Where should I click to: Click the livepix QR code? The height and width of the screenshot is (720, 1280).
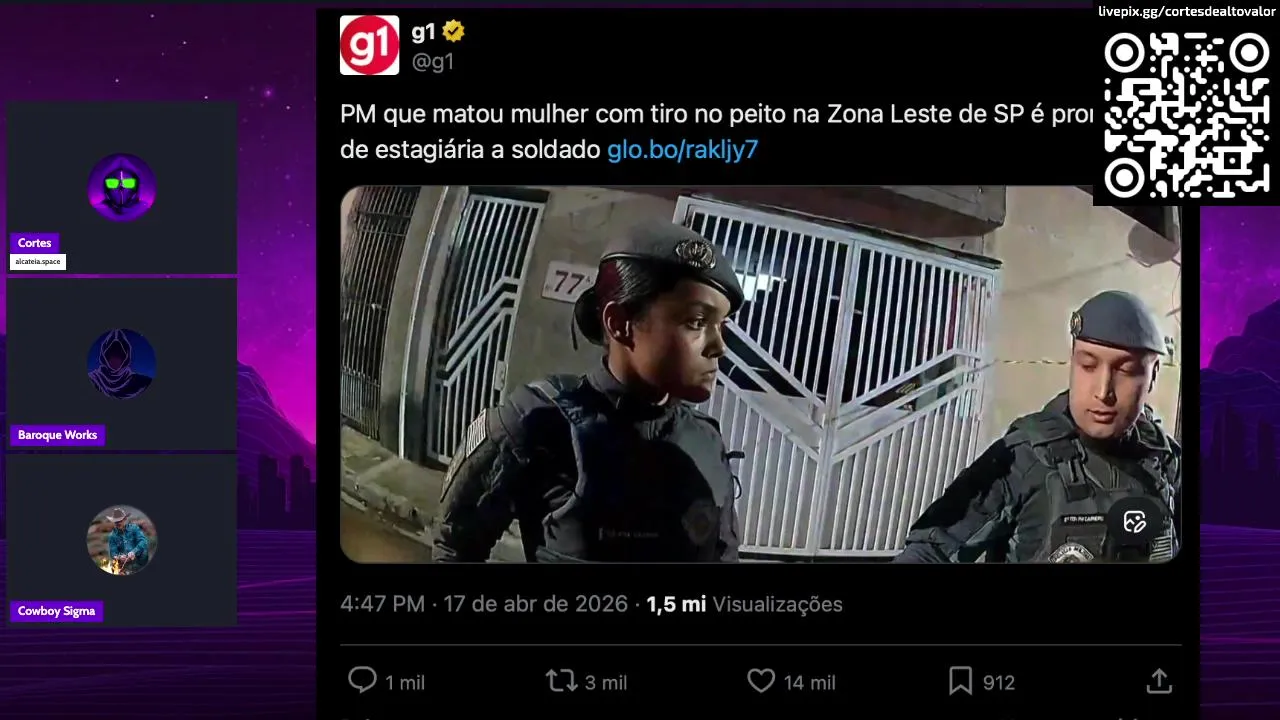pos(1186,113)
